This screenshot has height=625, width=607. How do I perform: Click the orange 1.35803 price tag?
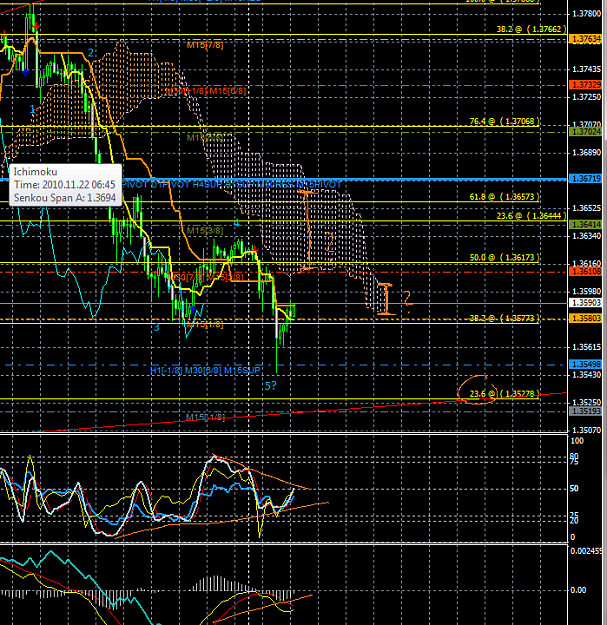tap(585, 318)
